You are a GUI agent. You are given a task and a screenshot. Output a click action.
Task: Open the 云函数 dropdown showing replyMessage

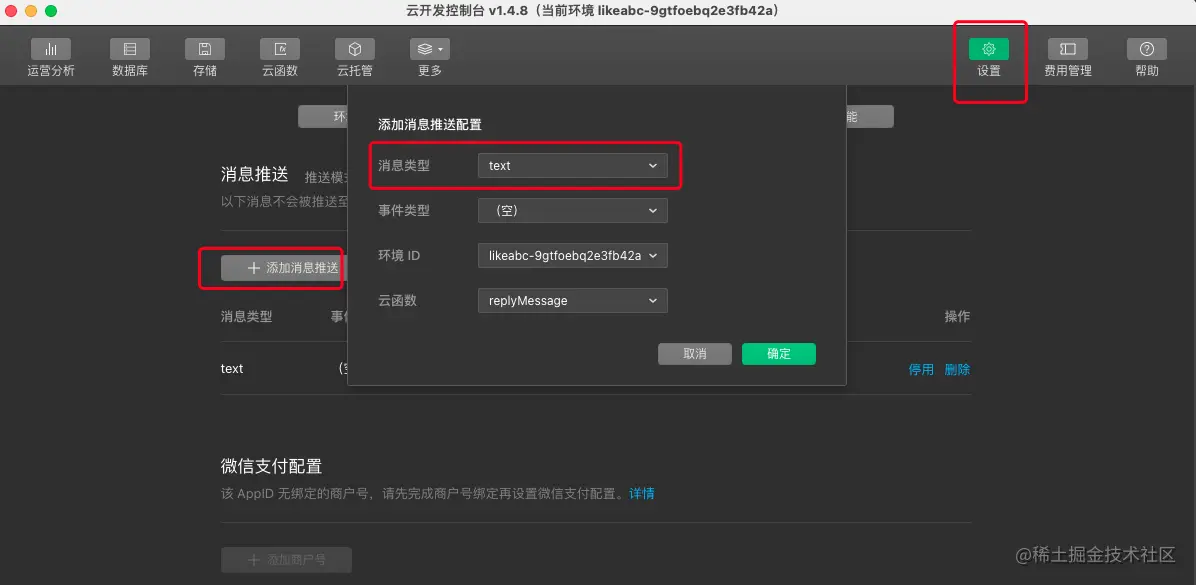(x=573, y=301)
